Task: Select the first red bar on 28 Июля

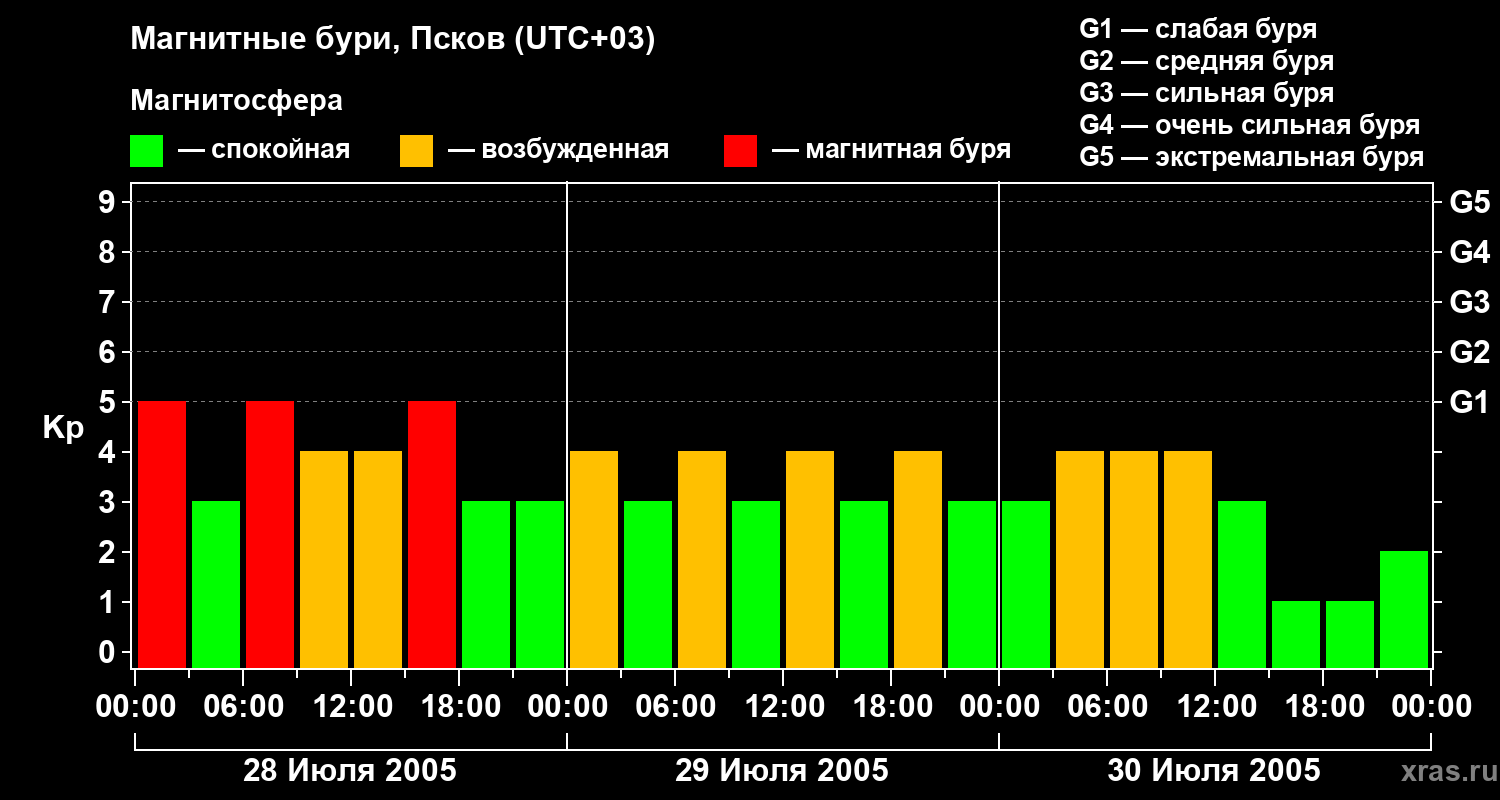Action: coord(161,534)
